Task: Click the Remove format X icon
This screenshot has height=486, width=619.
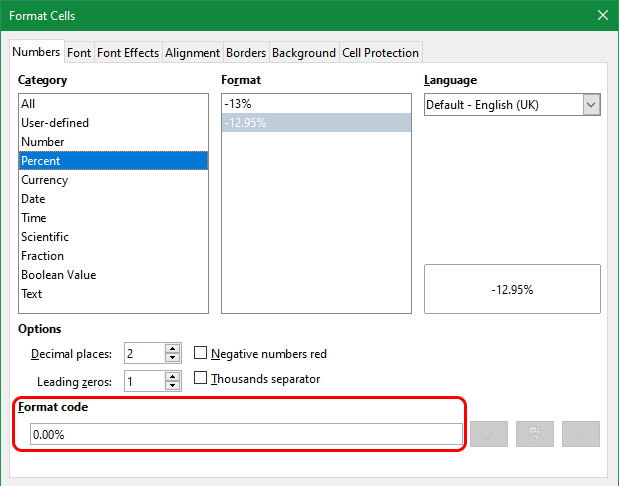Action: pyautogui.click(x=581, y=434)
